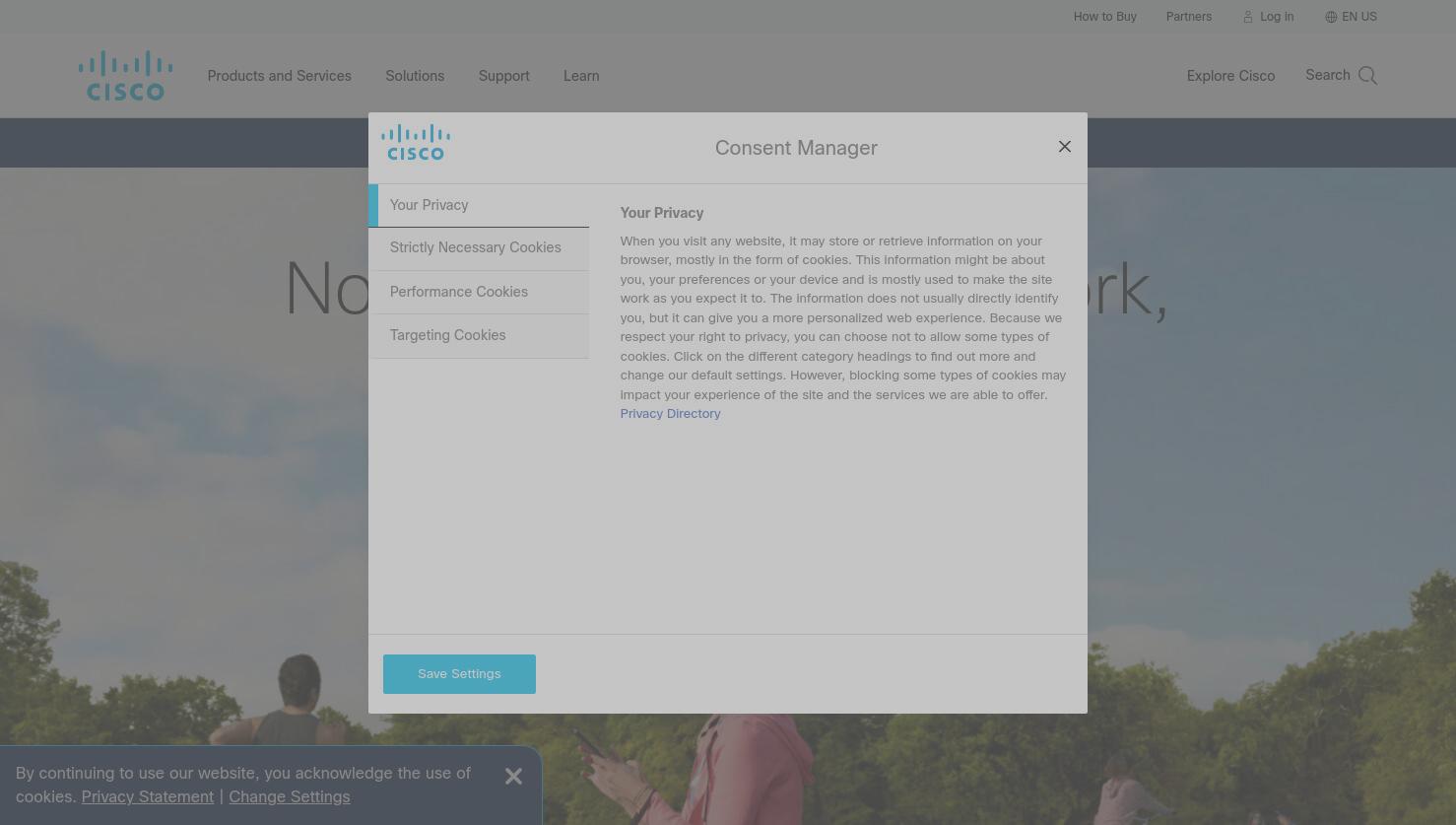Open the Performance Cookies tab
This screenshot has height=825, width=1456.
479,292
